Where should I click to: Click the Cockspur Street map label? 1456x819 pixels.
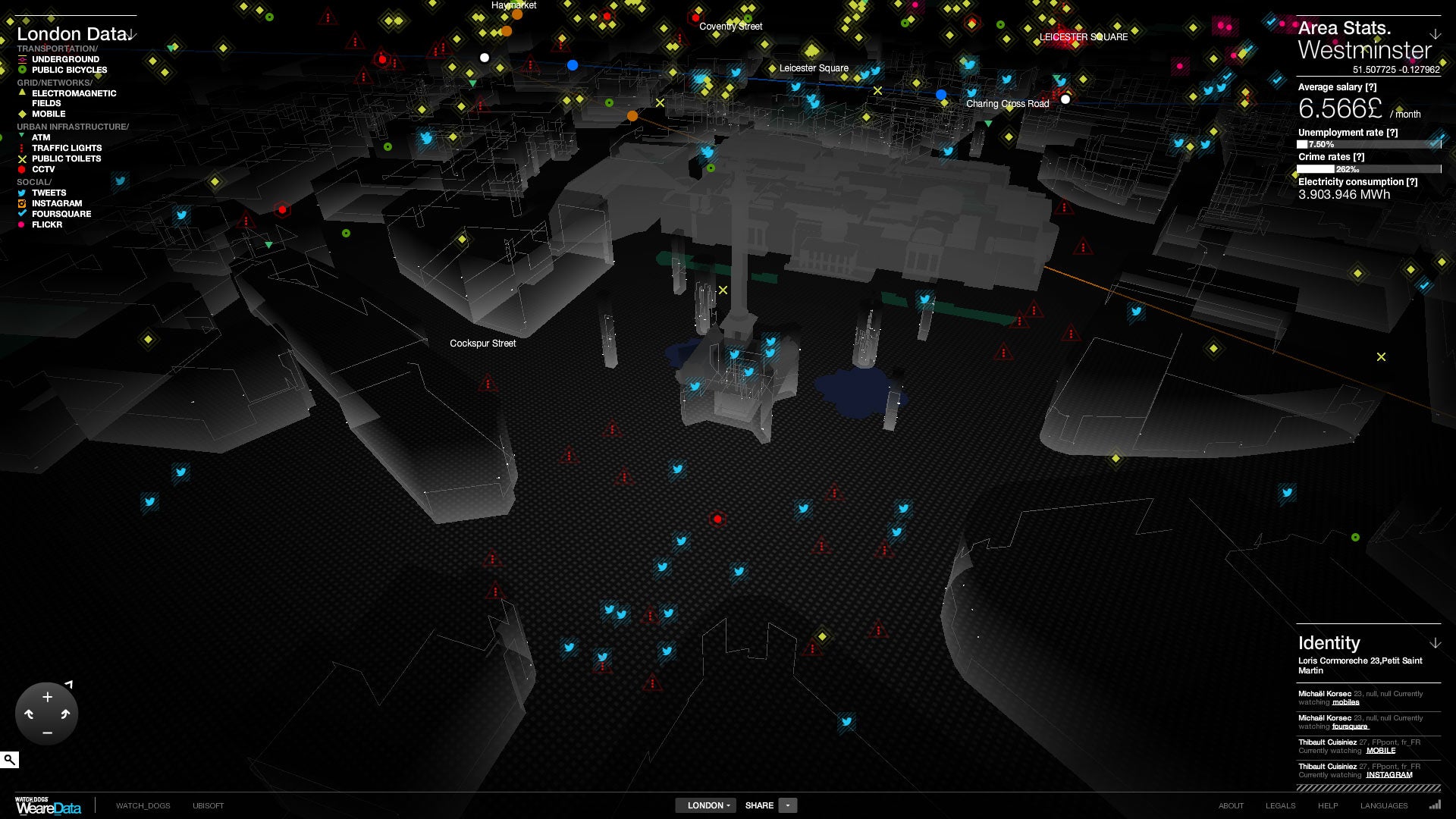coord(482,344)
